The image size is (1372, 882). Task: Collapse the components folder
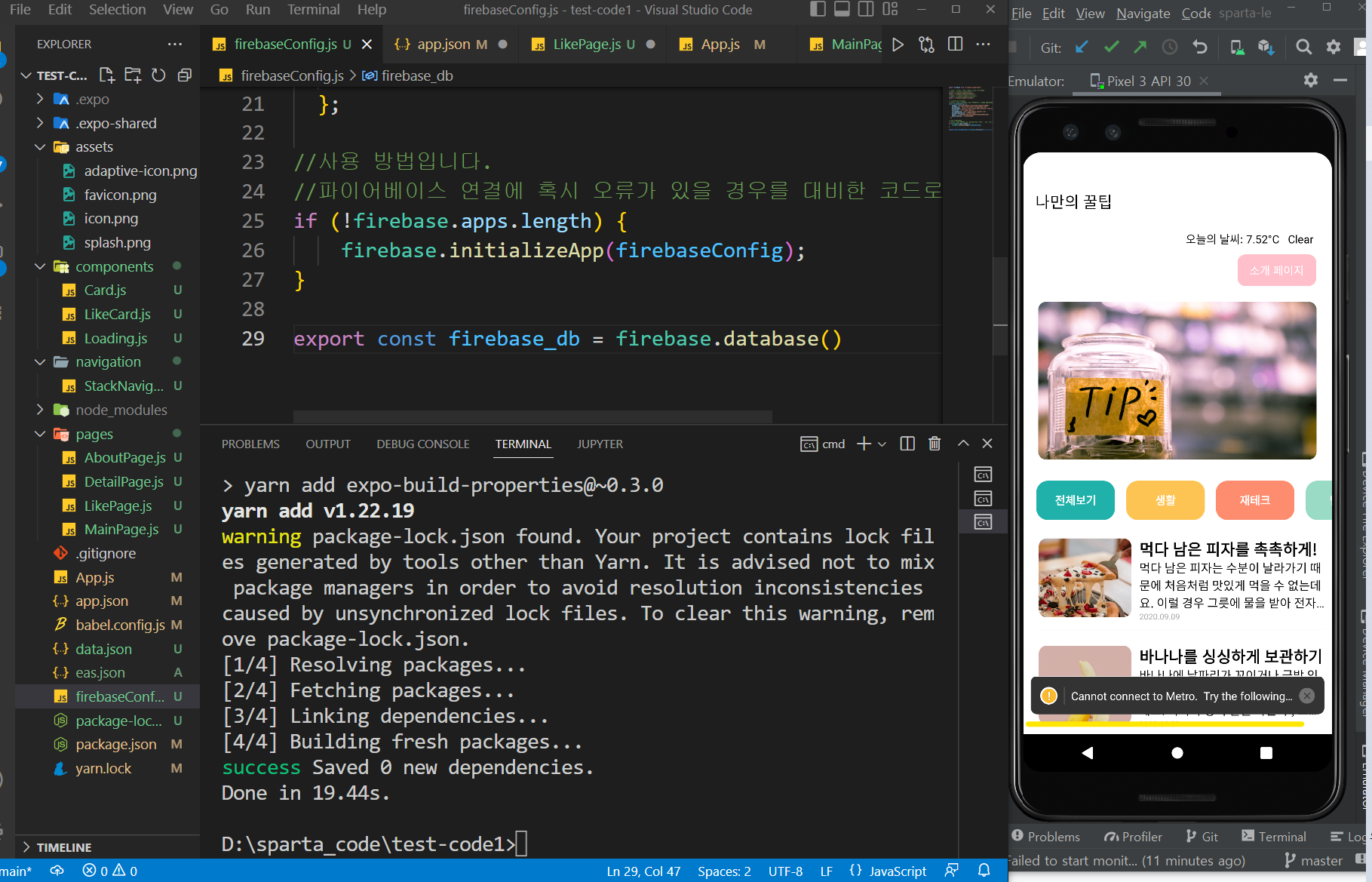pos(40,266)
